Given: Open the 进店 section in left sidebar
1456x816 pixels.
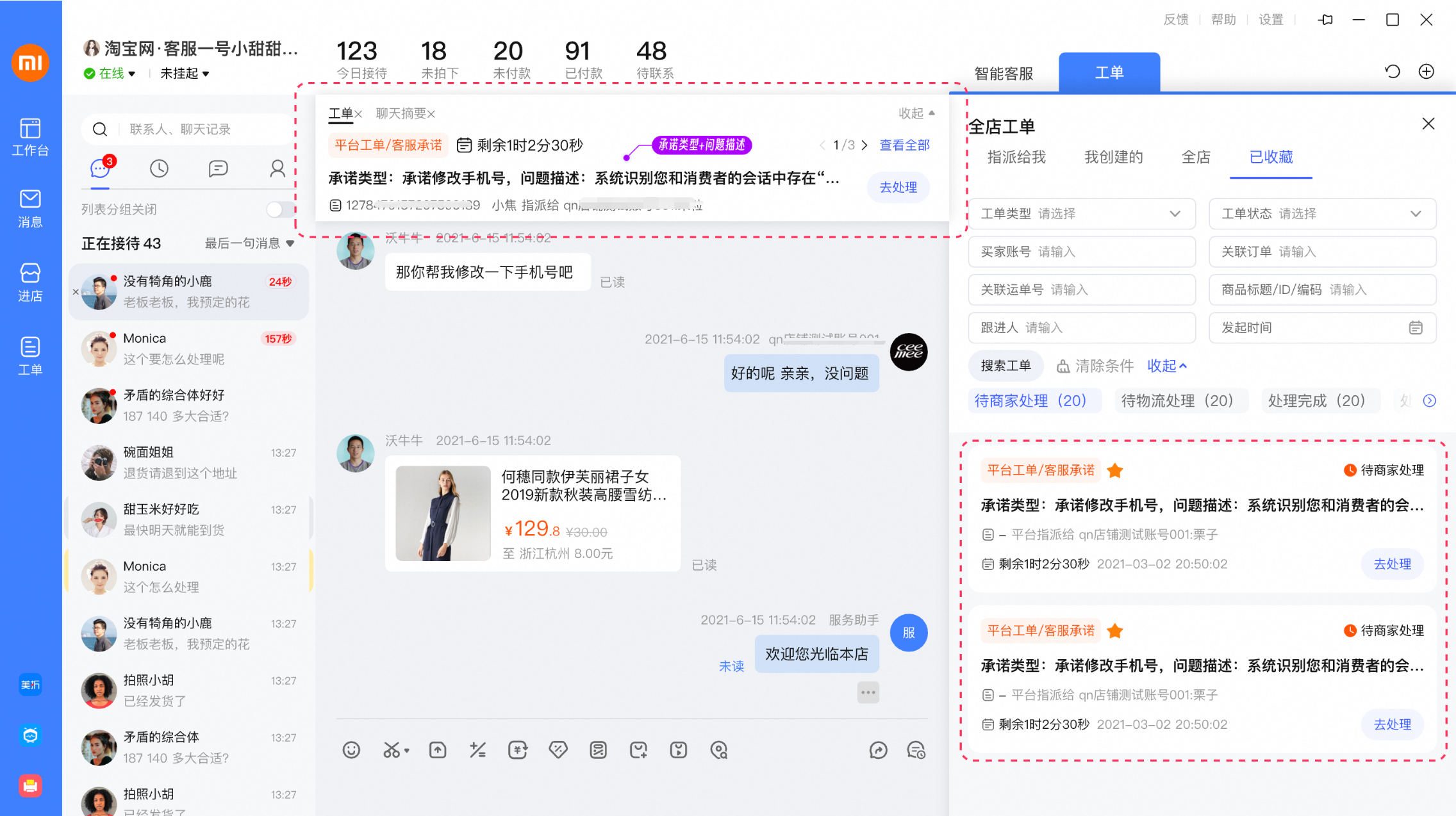Looking at the screenshot, I should coord(30,282).
